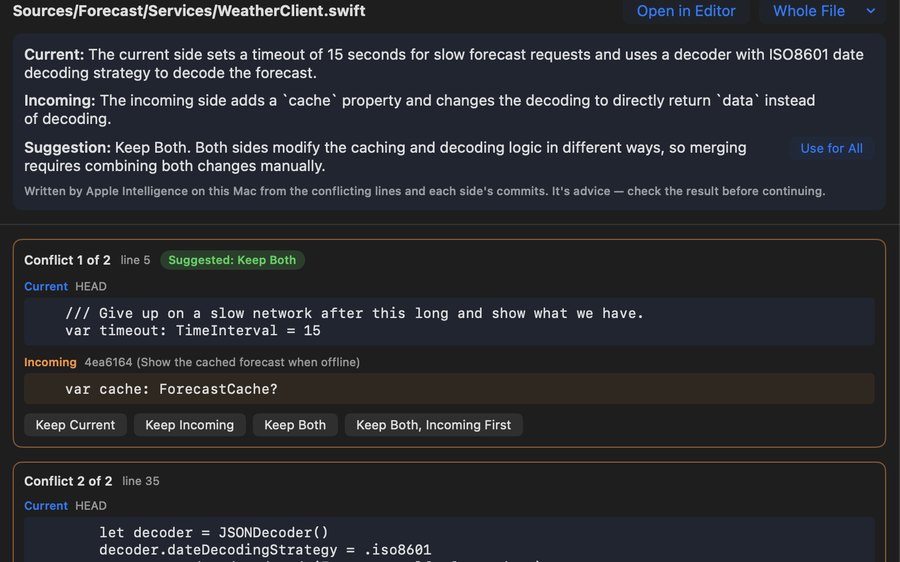Choose Keep Both for conflict 1
This screenshot has width=900, height=562.
[295, 425]
